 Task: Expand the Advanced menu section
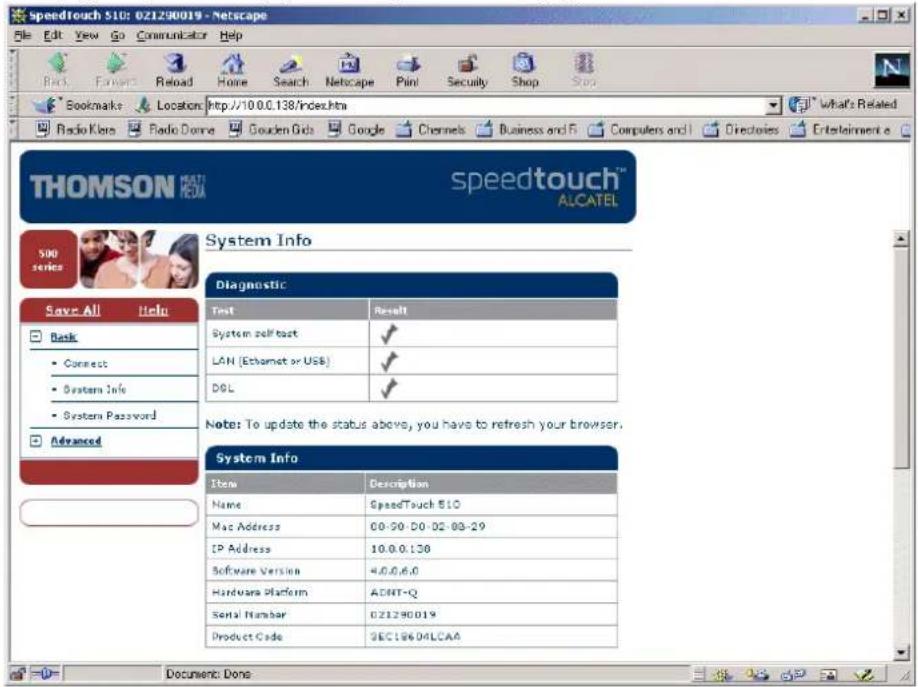coord(36,441)
